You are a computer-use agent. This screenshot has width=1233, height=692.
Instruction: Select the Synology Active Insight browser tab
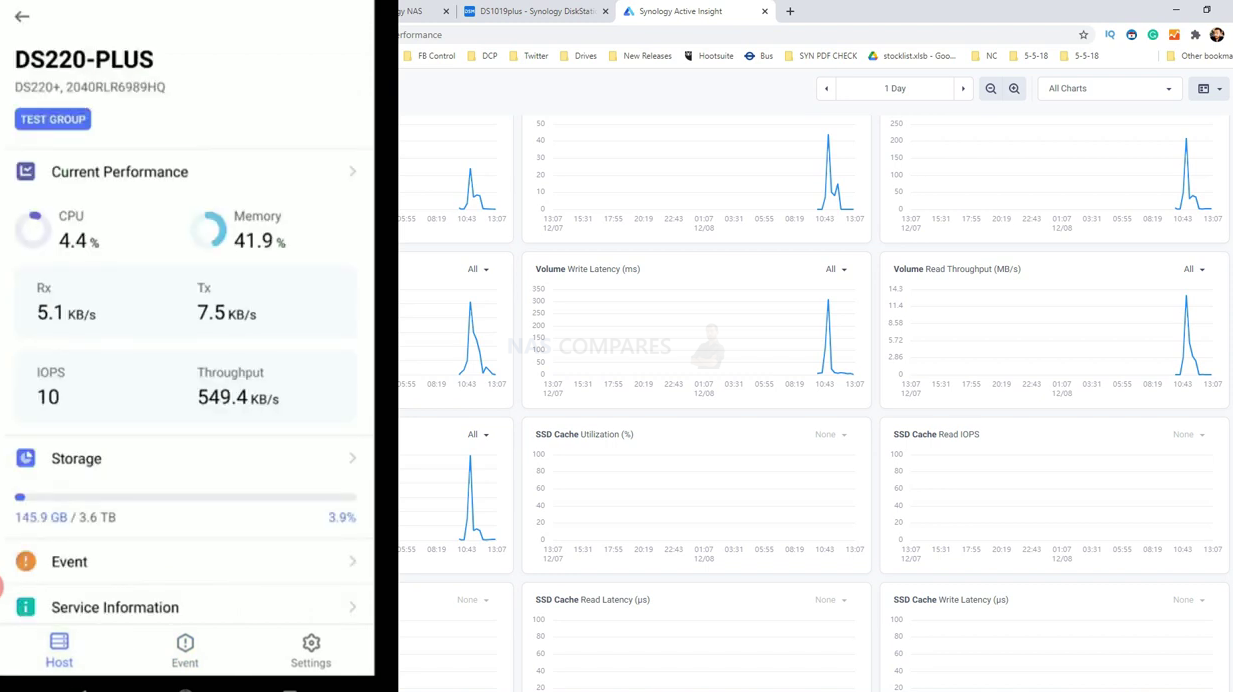(694, 11)
